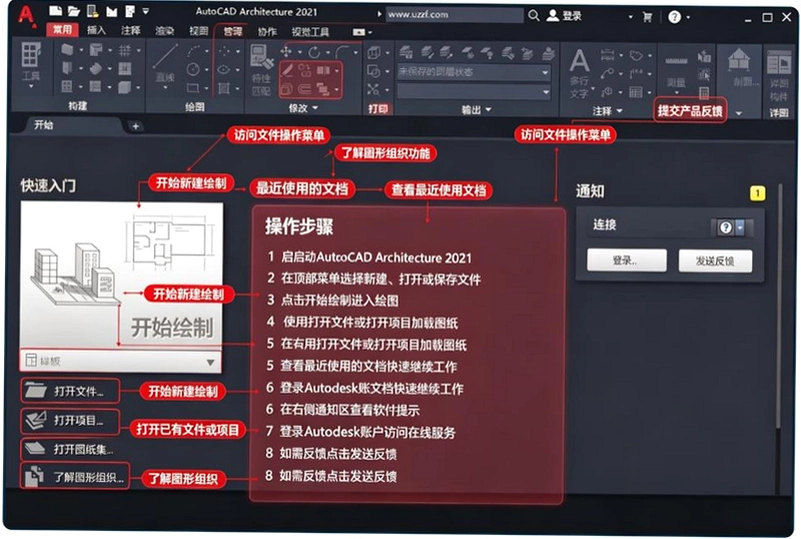
Task: Select the revision cloud icon in 注释 panel
Action: click(x=636, y=55)
